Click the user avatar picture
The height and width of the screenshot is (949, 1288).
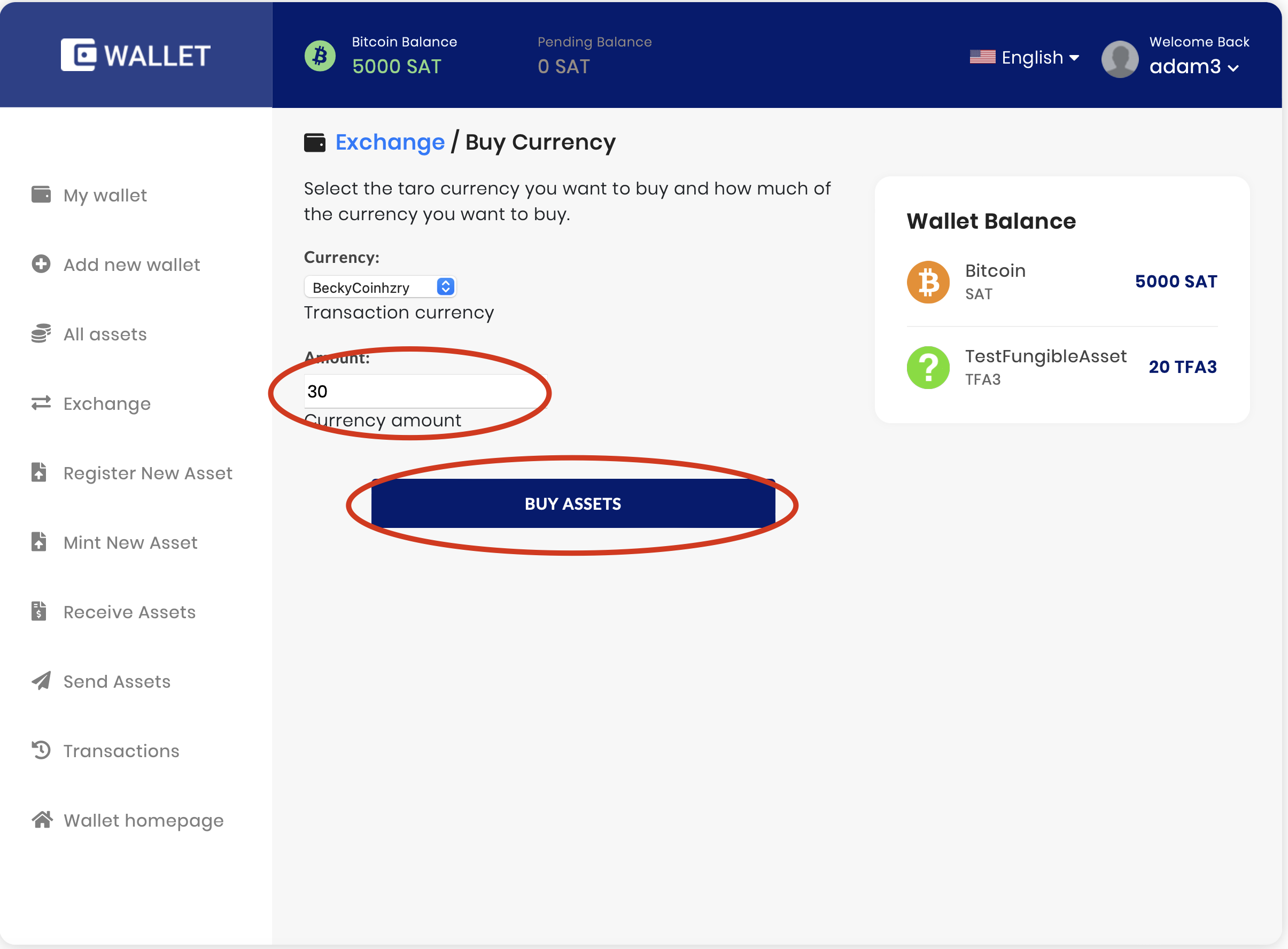click(1120, 58)
